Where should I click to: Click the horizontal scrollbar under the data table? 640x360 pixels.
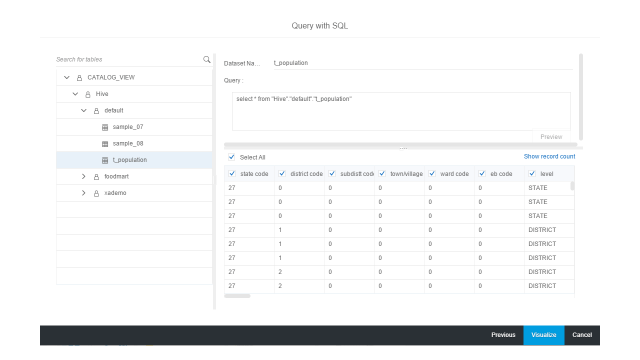237,296
